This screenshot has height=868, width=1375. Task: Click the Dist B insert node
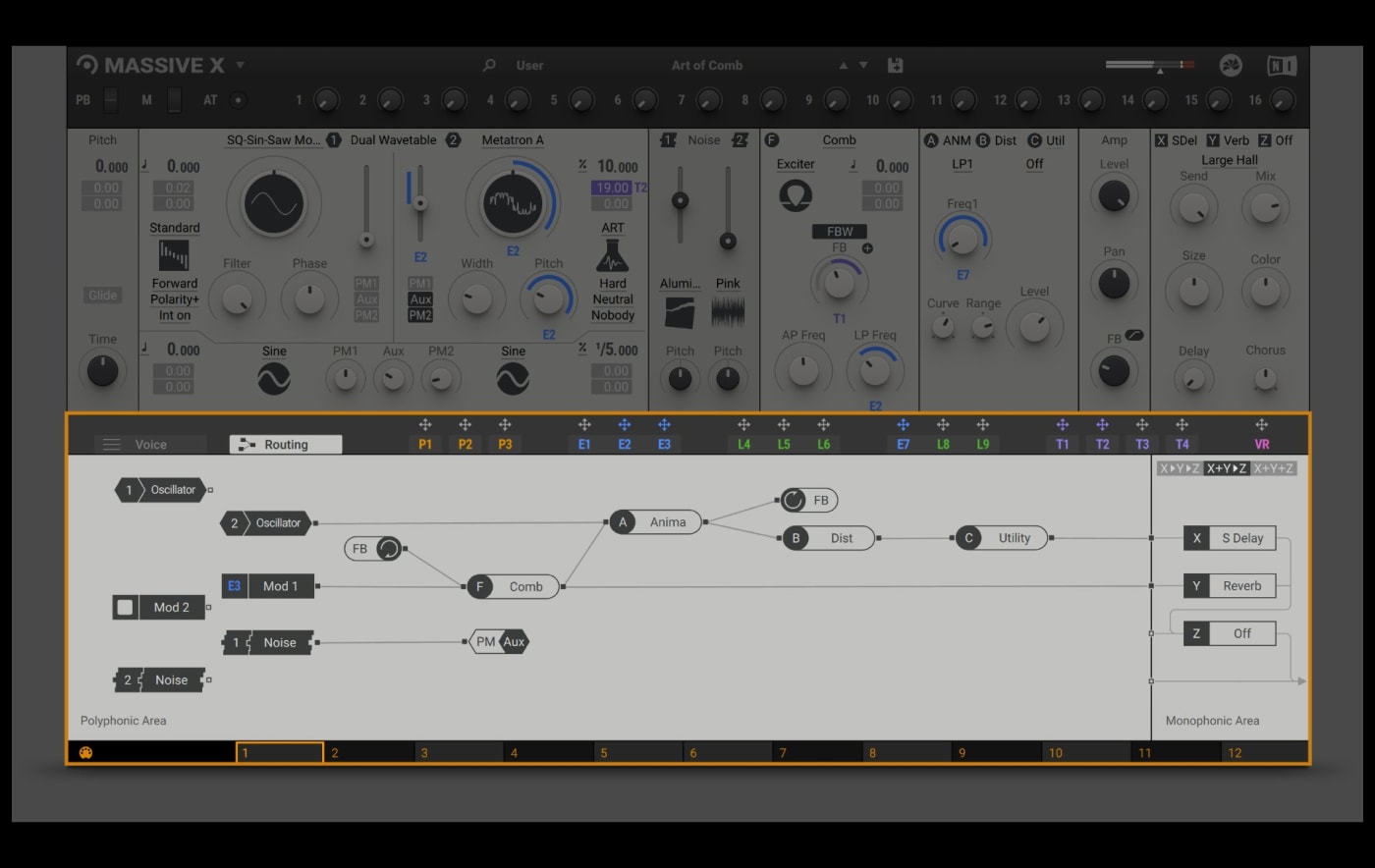828,538
